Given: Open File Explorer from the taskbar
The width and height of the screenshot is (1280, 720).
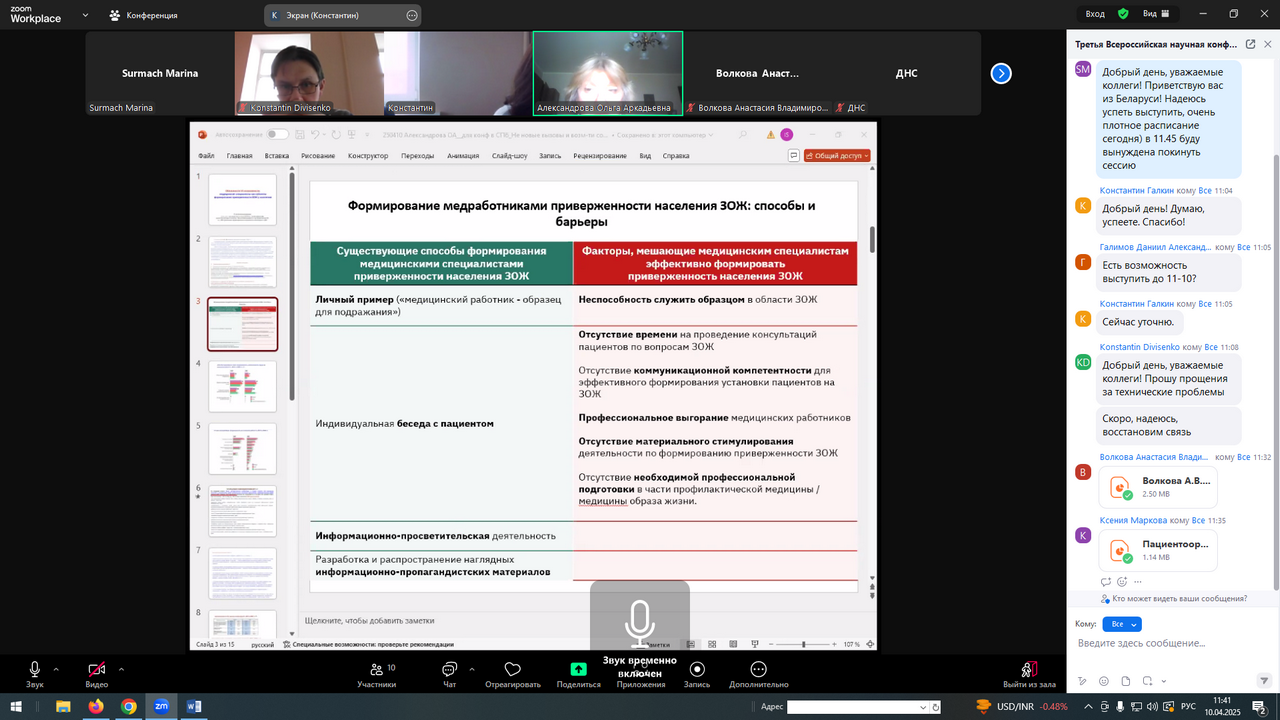Looking at the screenshot, I should click(63, 706).
